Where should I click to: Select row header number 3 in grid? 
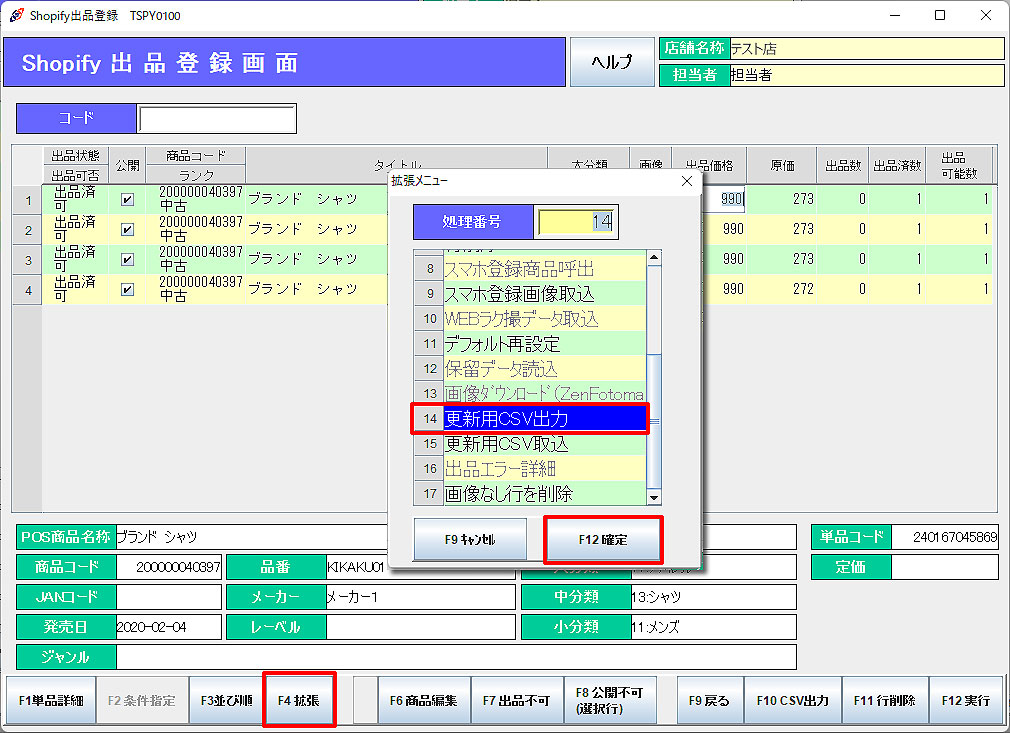point(27,259)
